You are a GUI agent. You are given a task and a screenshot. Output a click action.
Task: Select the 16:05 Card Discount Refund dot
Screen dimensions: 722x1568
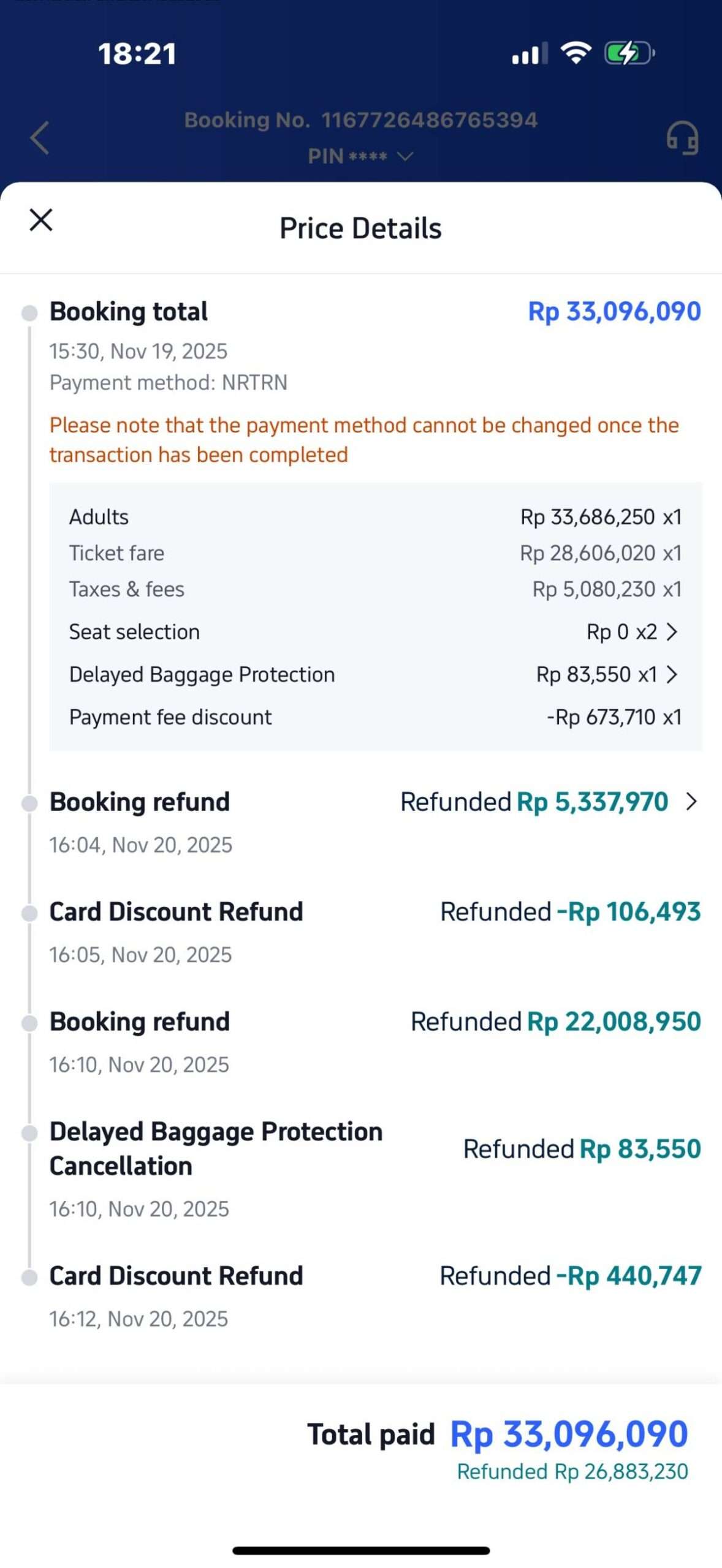click(29, 913)
